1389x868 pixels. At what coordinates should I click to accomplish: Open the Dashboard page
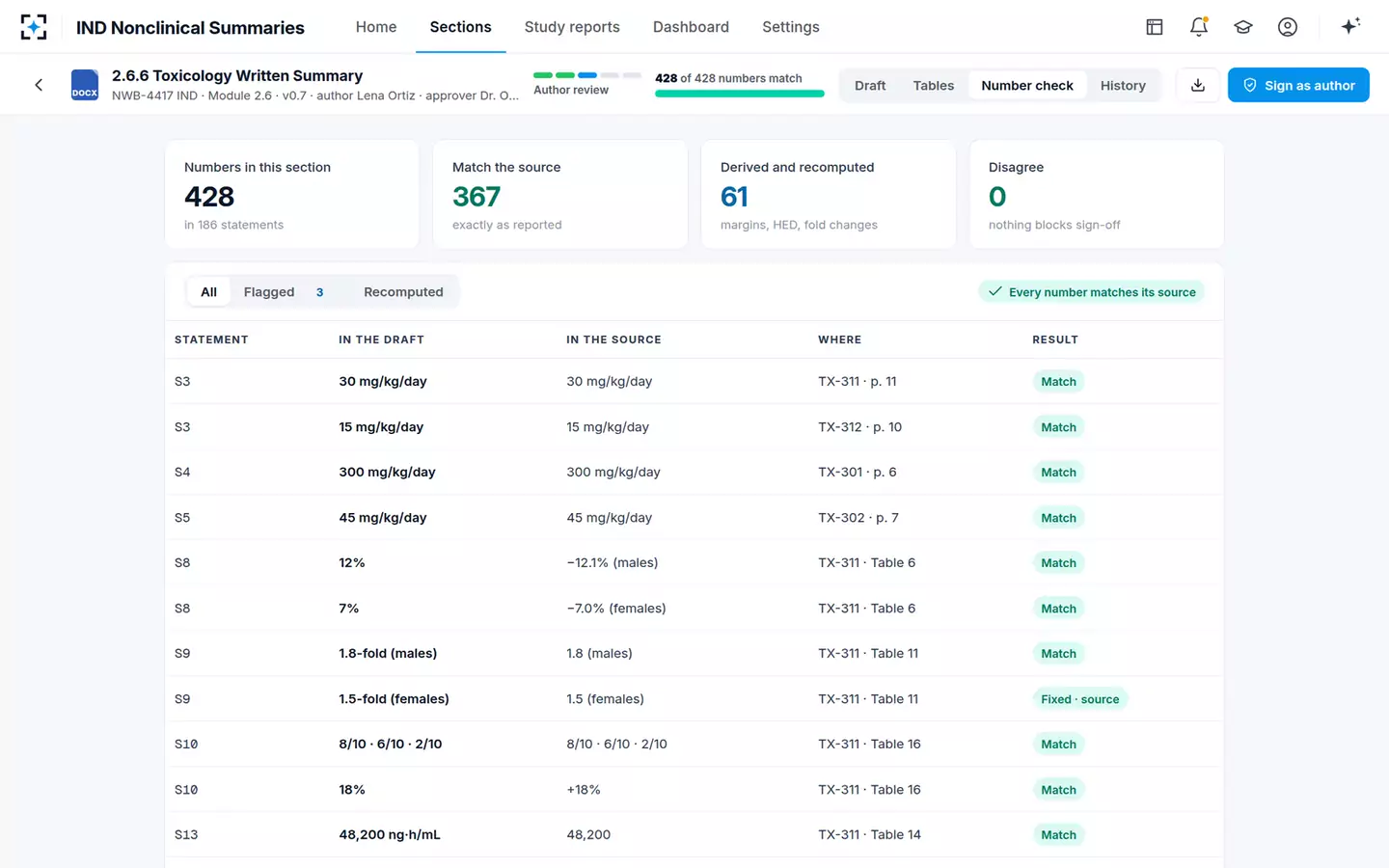pyautogui.click(x=691, y=27)
